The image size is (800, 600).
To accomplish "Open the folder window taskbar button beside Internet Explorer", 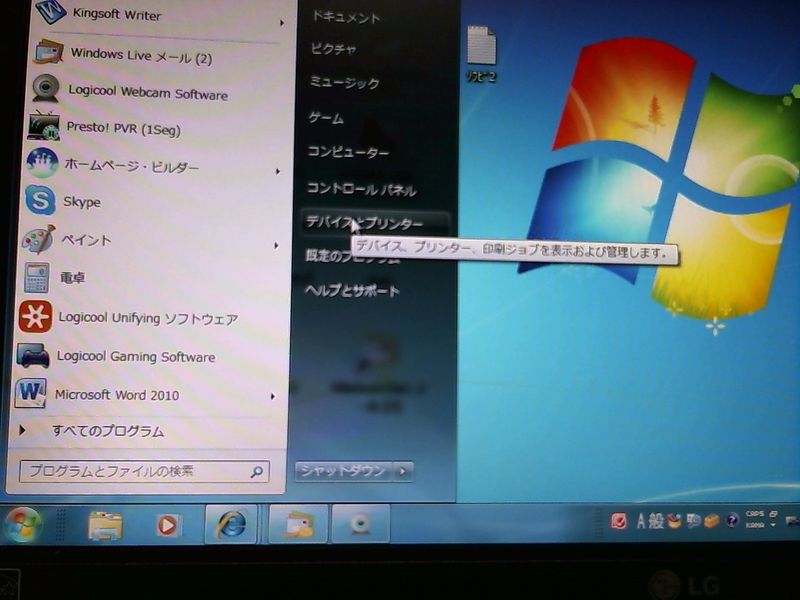I will tap(298, 524).
